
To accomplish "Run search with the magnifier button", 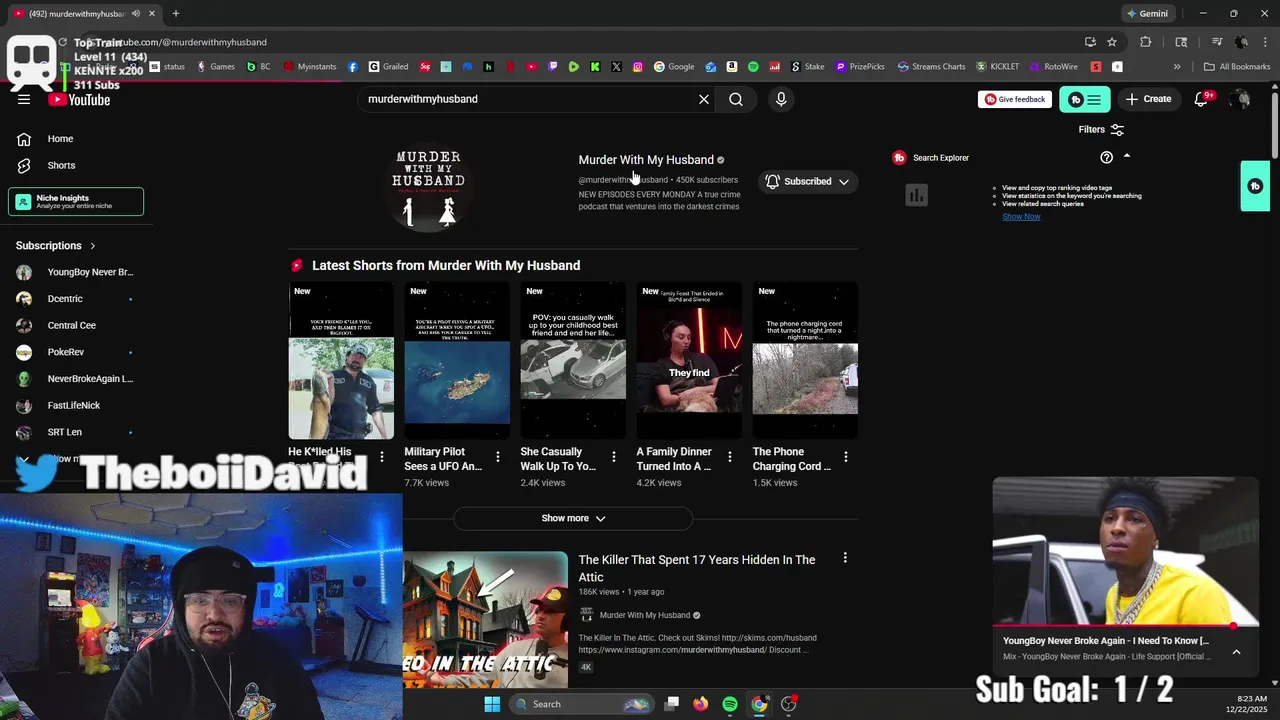I will tap(736, 99).
